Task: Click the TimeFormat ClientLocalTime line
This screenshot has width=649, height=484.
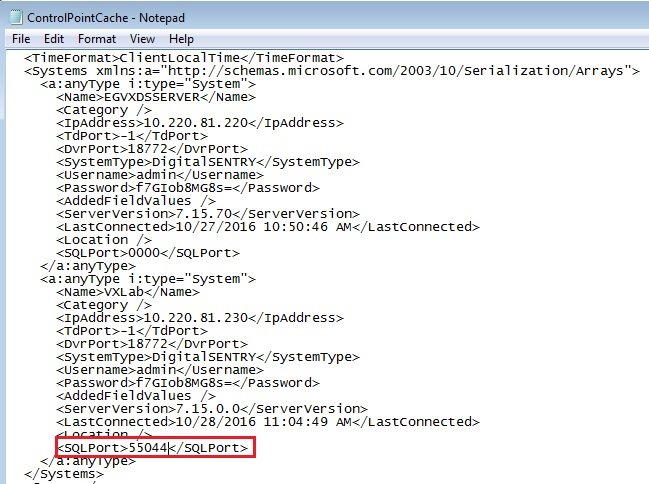Action: (184, 58)
